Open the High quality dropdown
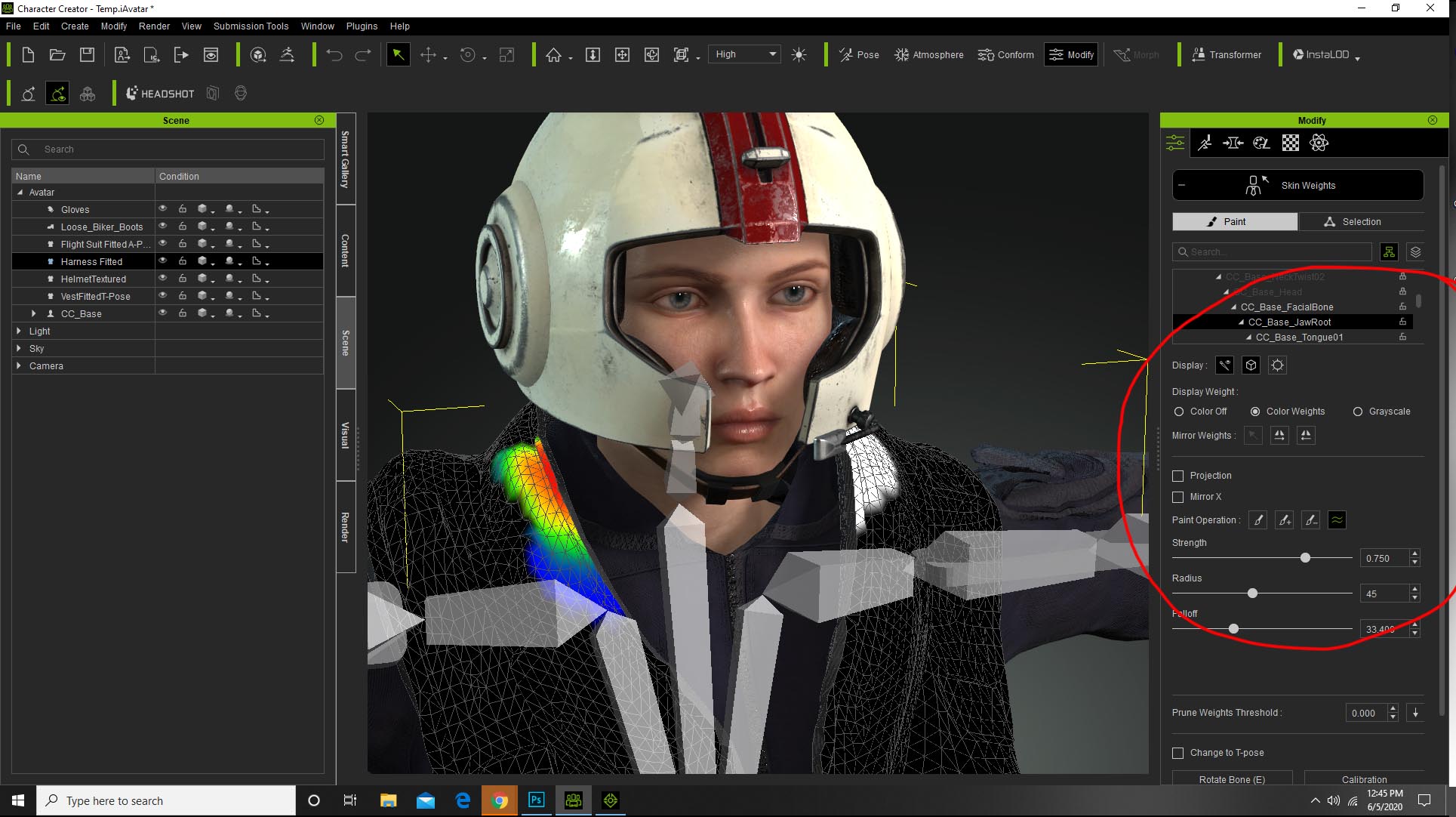The height and width of the screenshot is (817, 1456). click(745, 54)
